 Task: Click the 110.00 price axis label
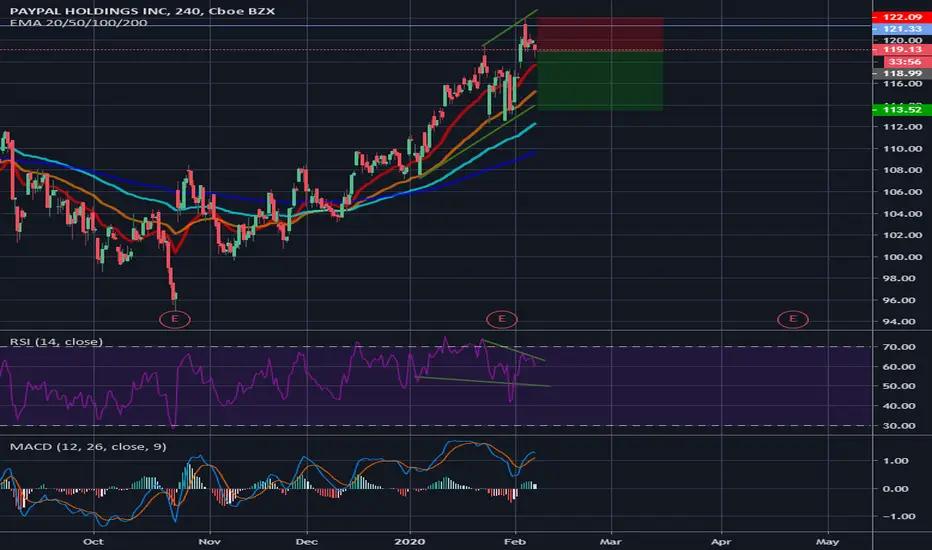tap(902, 149)
